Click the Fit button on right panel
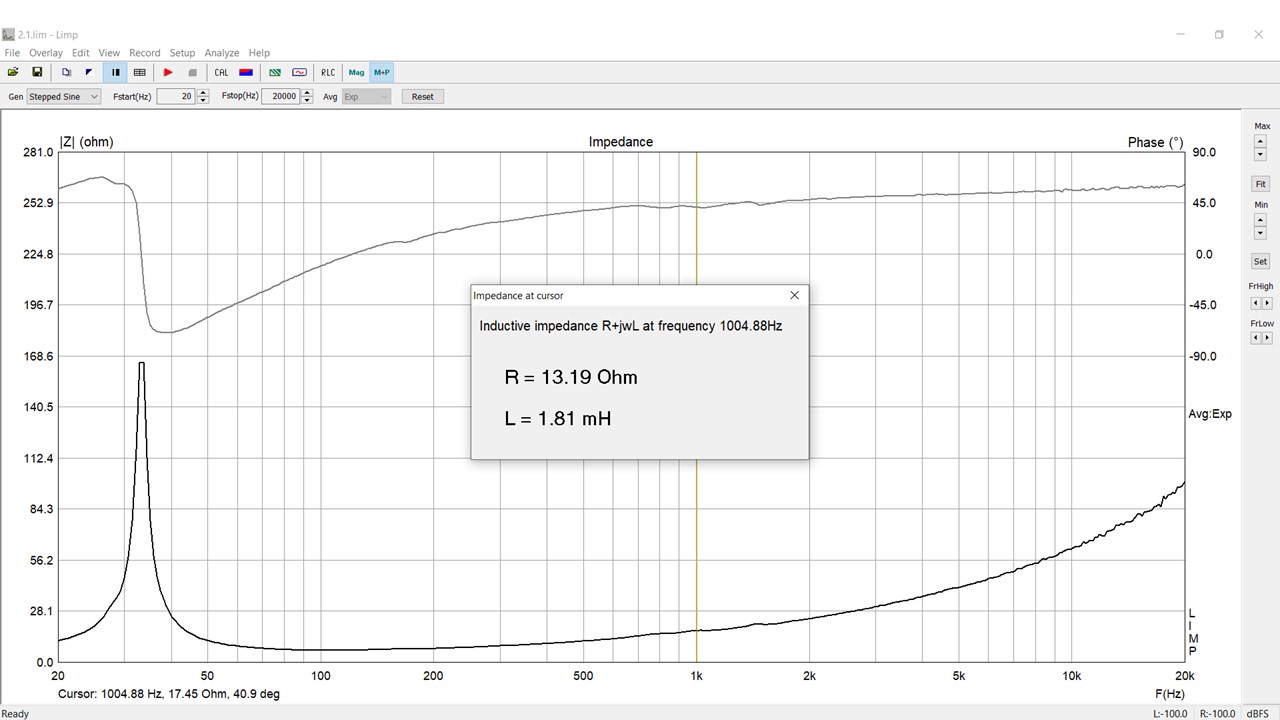 [1260, 184]
